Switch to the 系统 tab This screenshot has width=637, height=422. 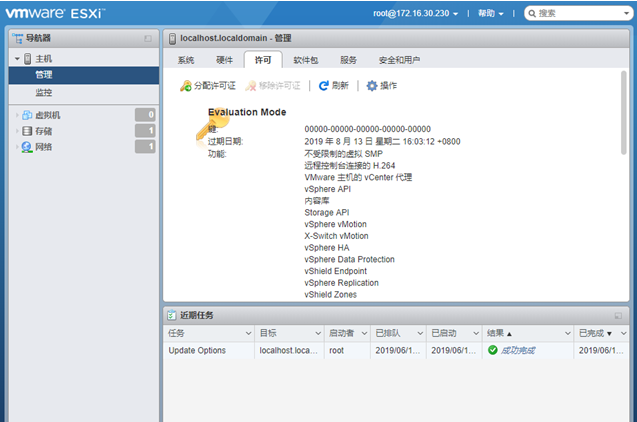coord(186,60)
